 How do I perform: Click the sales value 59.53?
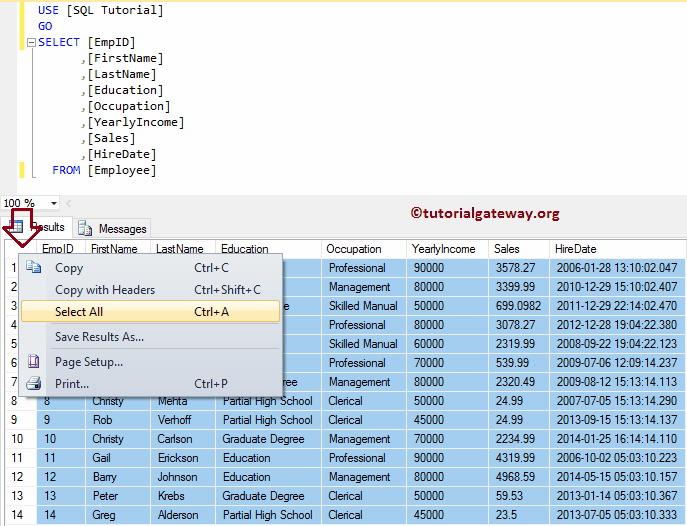click(x=519, y=496)
